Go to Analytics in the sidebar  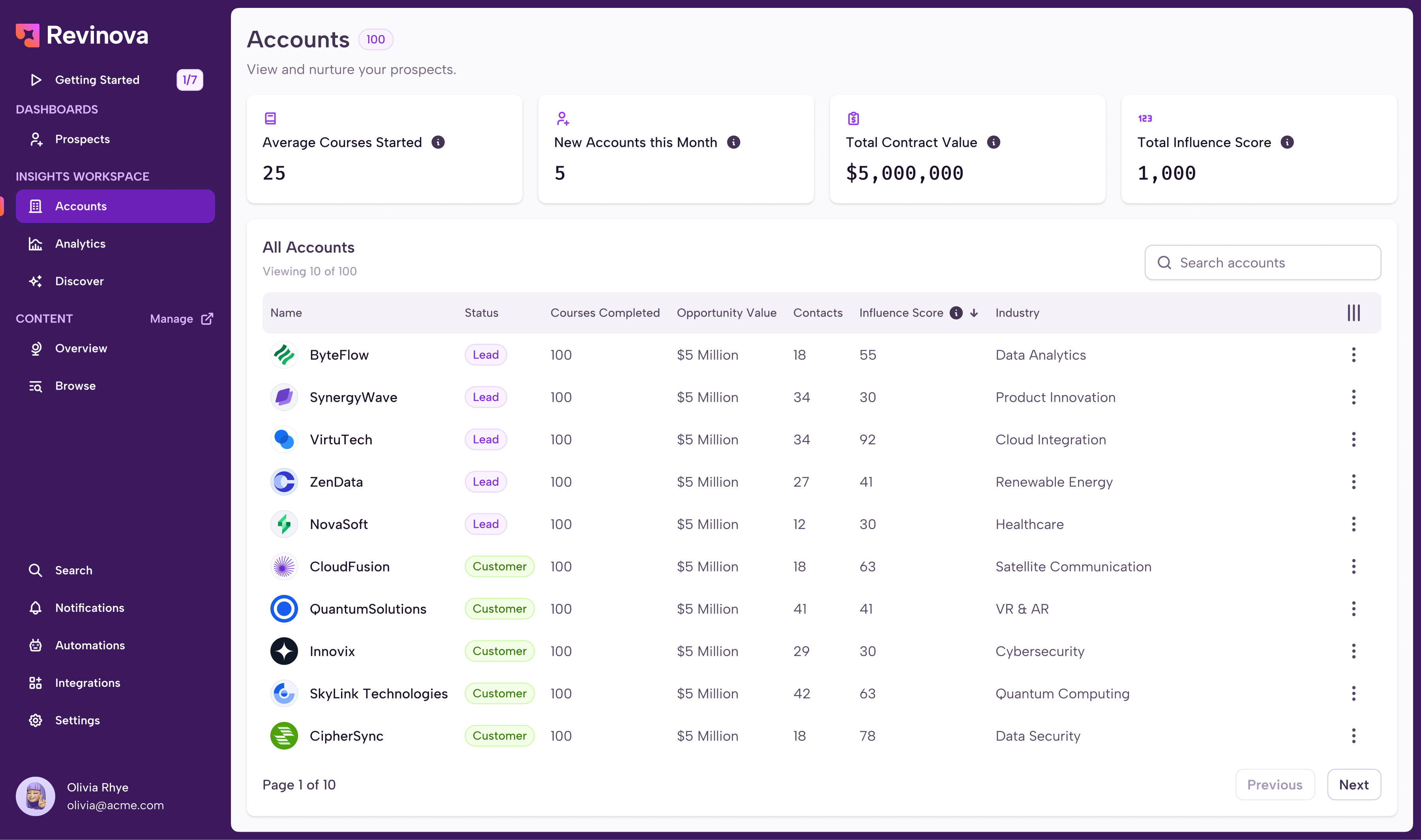point(80,244)
